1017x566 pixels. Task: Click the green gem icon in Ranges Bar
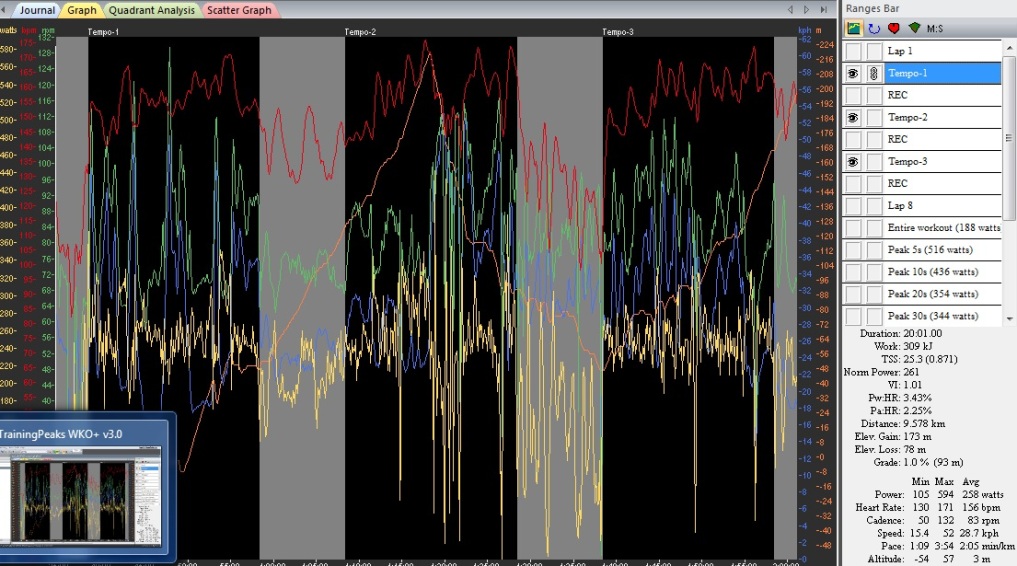pos(914,28)
